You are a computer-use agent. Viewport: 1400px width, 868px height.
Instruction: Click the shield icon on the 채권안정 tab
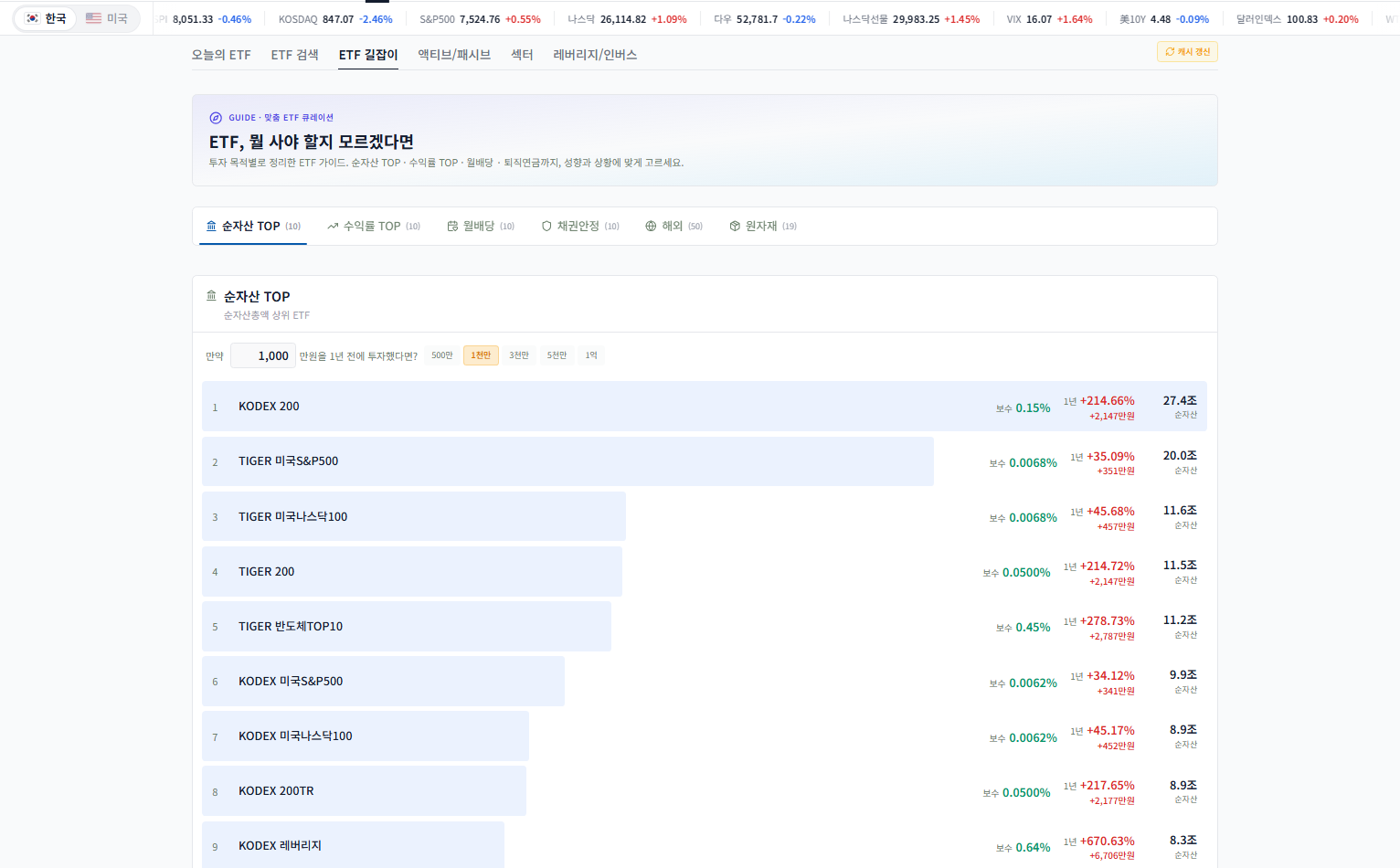pyautogui.click(x=546, y=226)
